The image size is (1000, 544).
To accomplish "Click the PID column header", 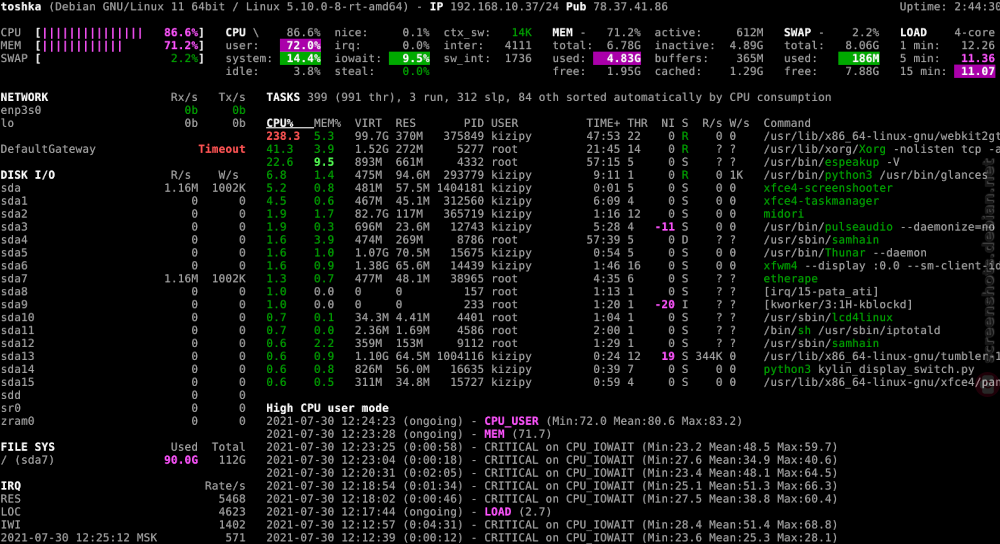I will pyautogui.click(x=473, y=123).
